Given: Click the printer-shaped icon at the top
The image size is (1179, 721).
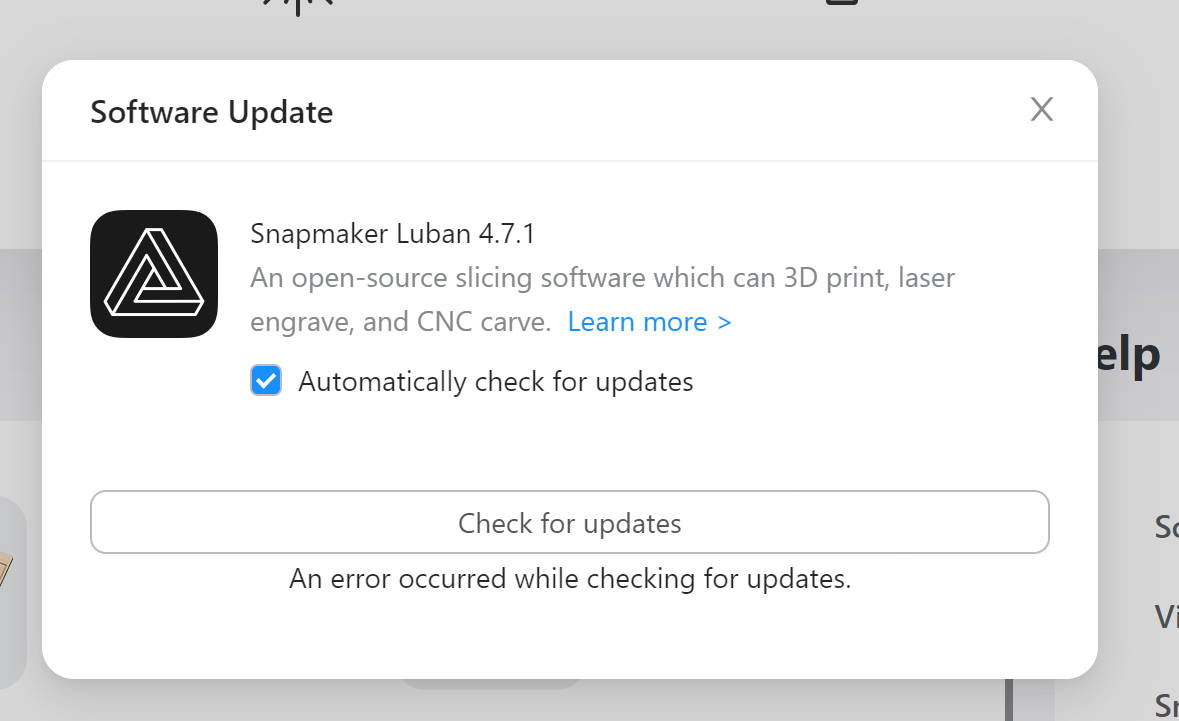Looking at the screenshot, I should 841,5.
